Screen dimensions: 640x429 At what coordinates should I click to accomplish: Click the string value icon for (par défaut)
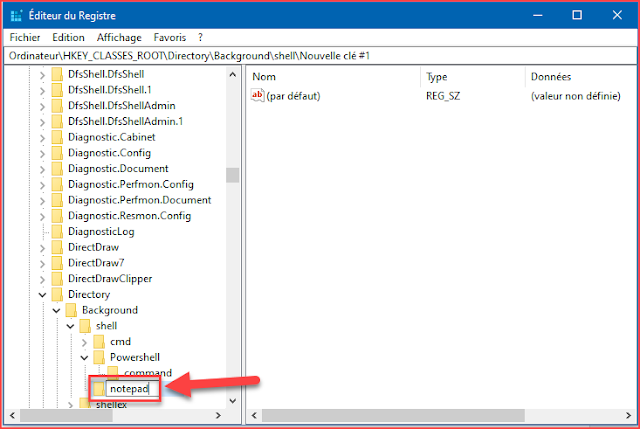click(x=258, y=96)
